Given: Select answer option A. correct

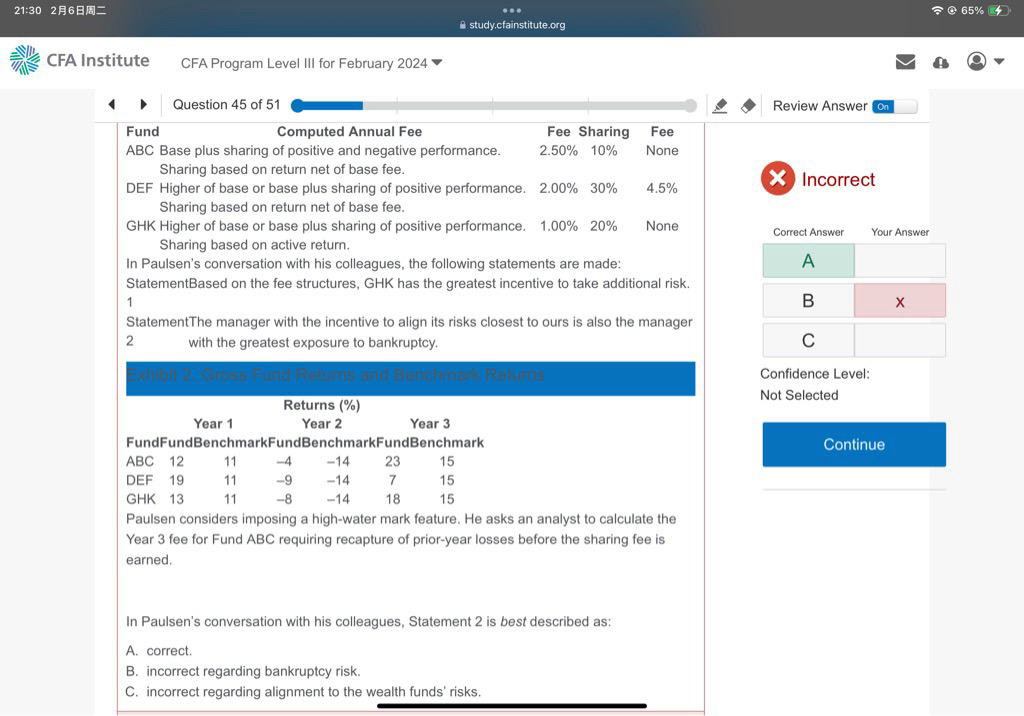Looking at the screenshot, I should (x=168, y=651).
